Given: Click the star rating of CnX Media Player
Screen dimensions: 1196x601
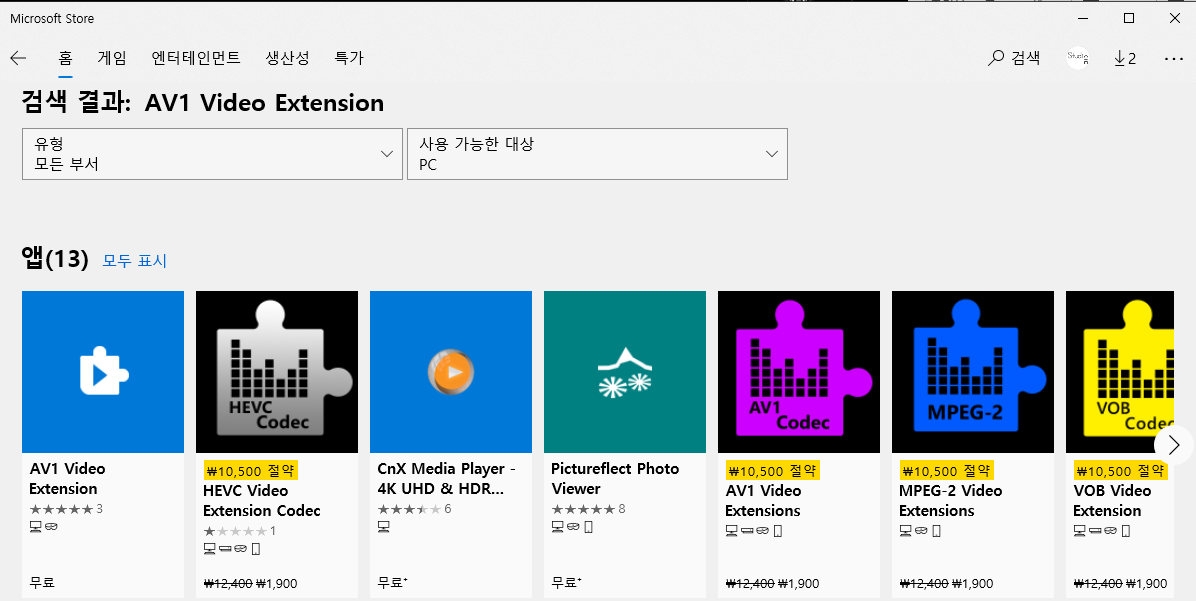Looking at the screenshot, I should pyautogui.click(x=409, y=509).
